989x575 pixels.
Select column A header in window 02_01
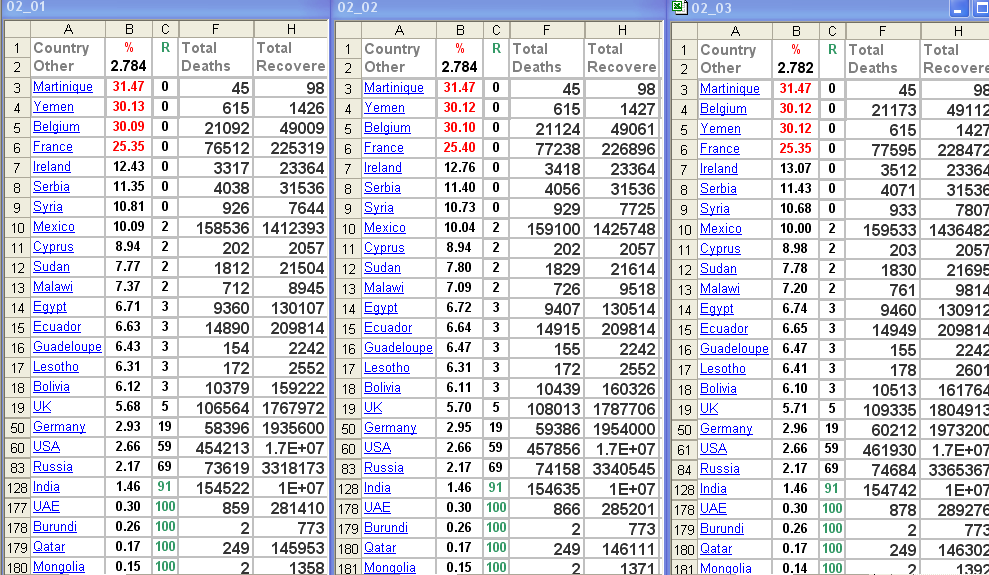point(67,29)
